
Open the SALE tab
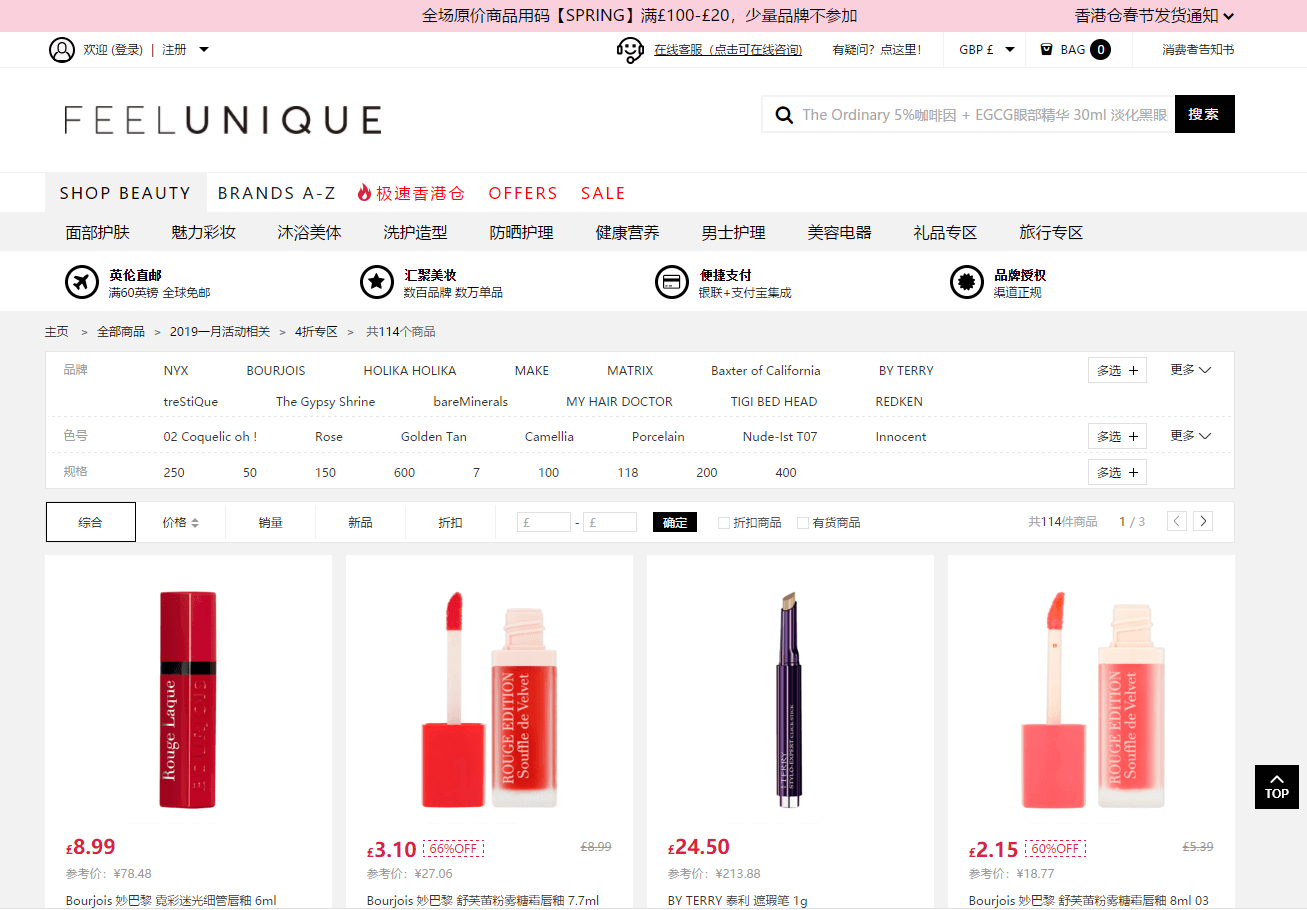[603, 193]
